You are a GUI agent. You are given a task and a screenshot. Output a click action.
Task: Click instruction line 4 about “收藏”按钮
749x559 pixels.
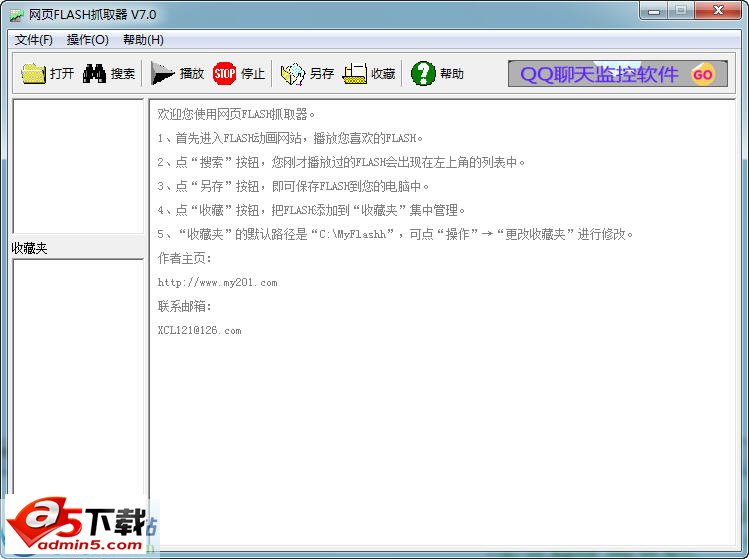(311, 210)
